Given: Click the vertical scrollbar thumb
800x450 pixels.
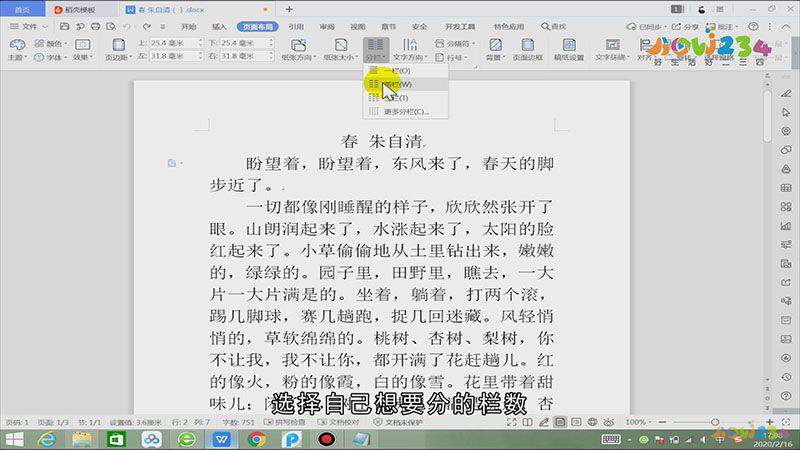Looking at the screenshot, I should [x=768, y=117].
